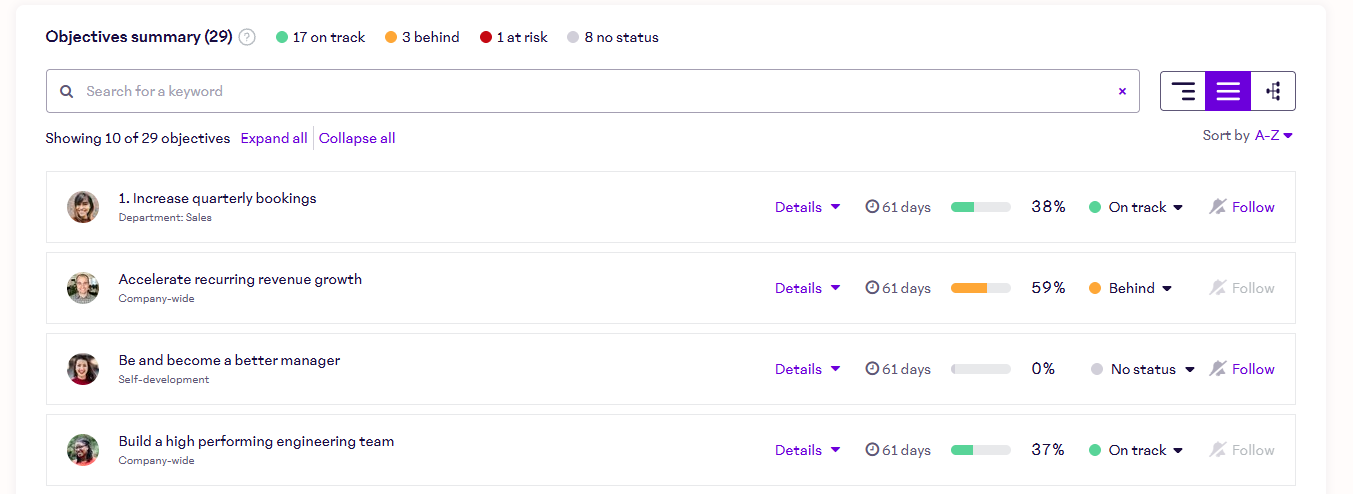The width and height of the screenshot is (1353, 494).
Task: Click the 59% orange progress bar
Action: tap(980, 288)
